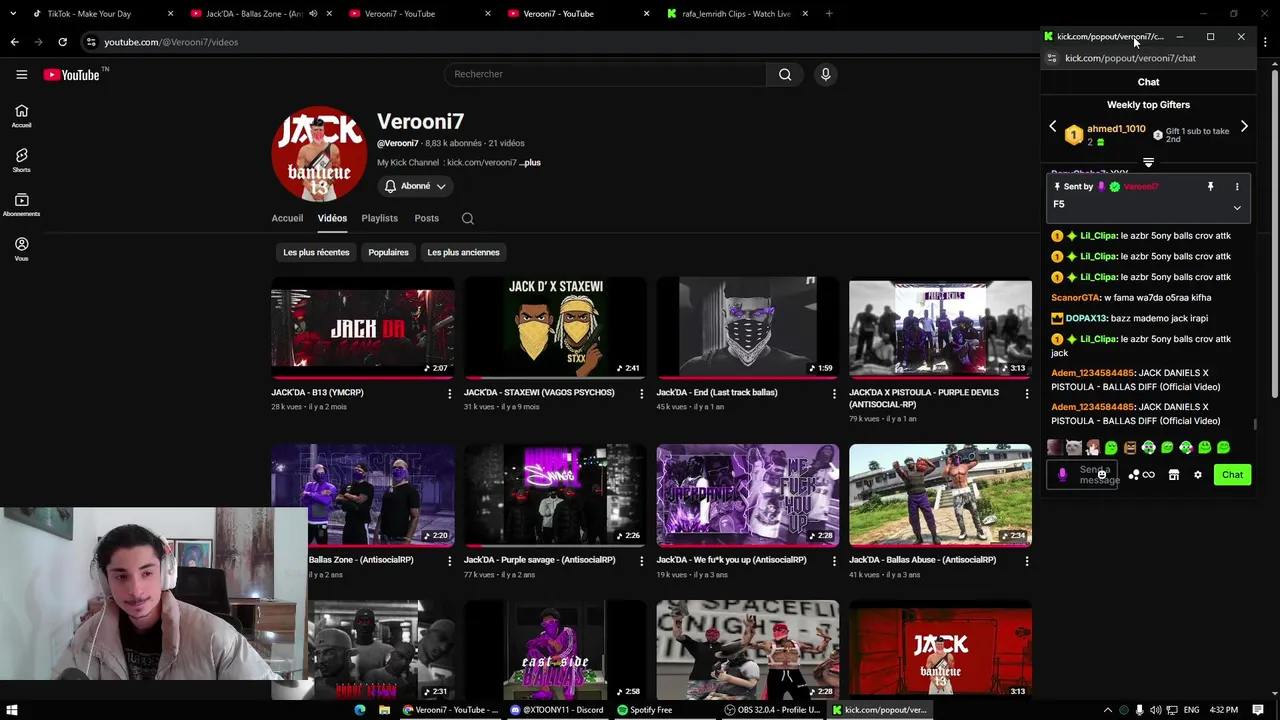Open Kick chat settings gear
1280x720 pixels.
tap(1197, 475)
